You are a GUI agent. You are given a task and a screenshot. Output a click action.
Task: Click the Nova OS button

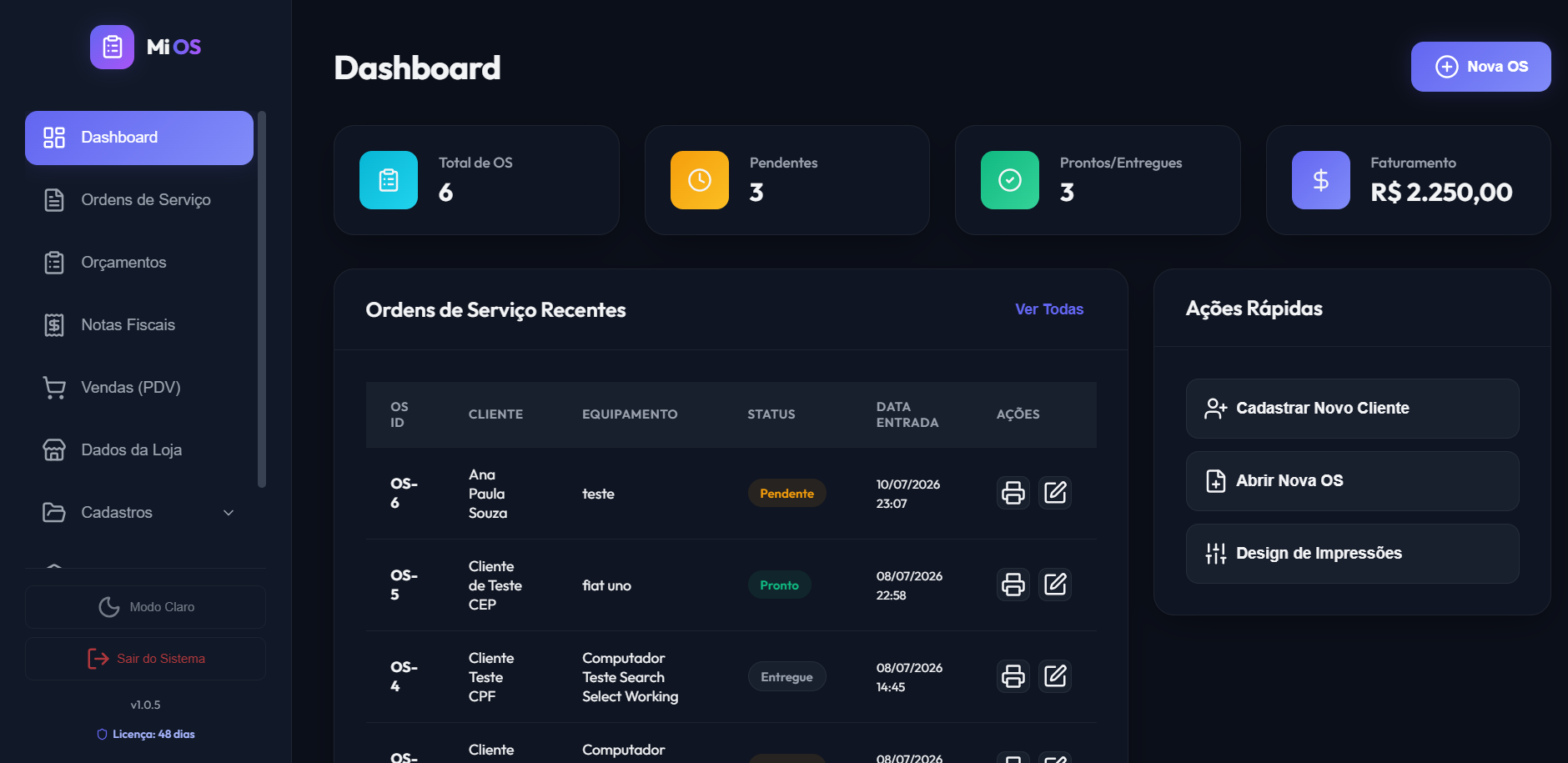click(1480, 67)
